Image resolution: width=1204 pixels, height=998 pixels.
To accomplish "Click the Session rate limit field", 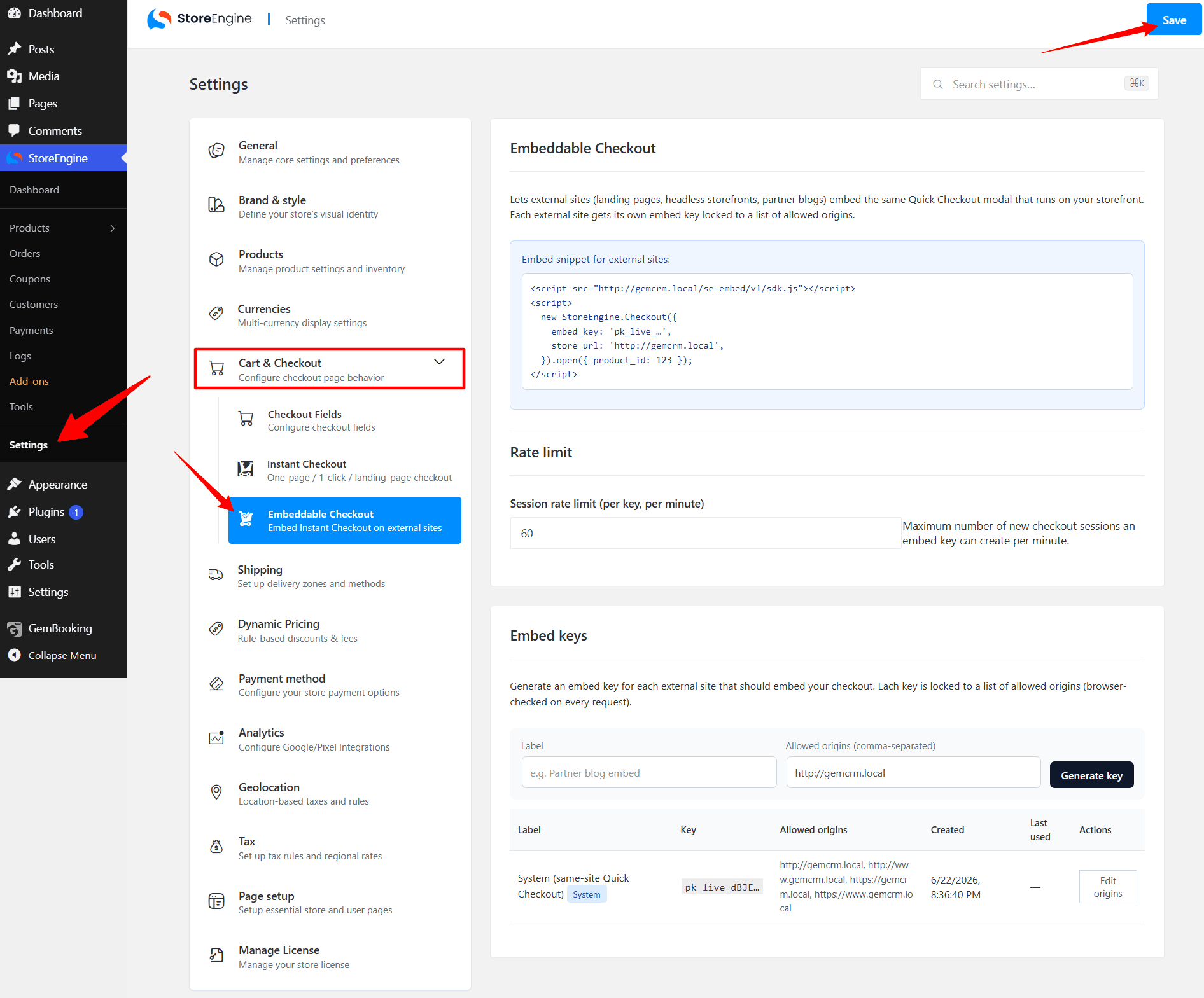I will point(705,533).
